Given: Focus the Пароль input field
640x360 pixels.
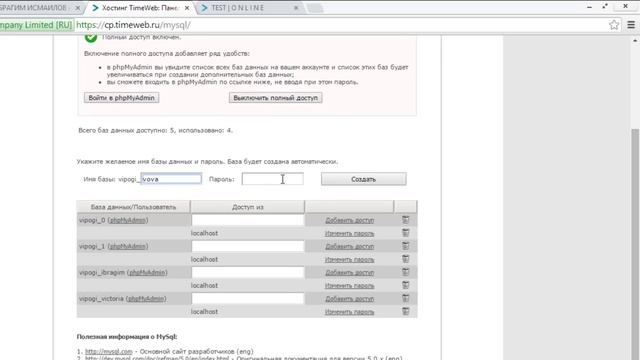Looking at the screenshot, I should pos(272,179).
